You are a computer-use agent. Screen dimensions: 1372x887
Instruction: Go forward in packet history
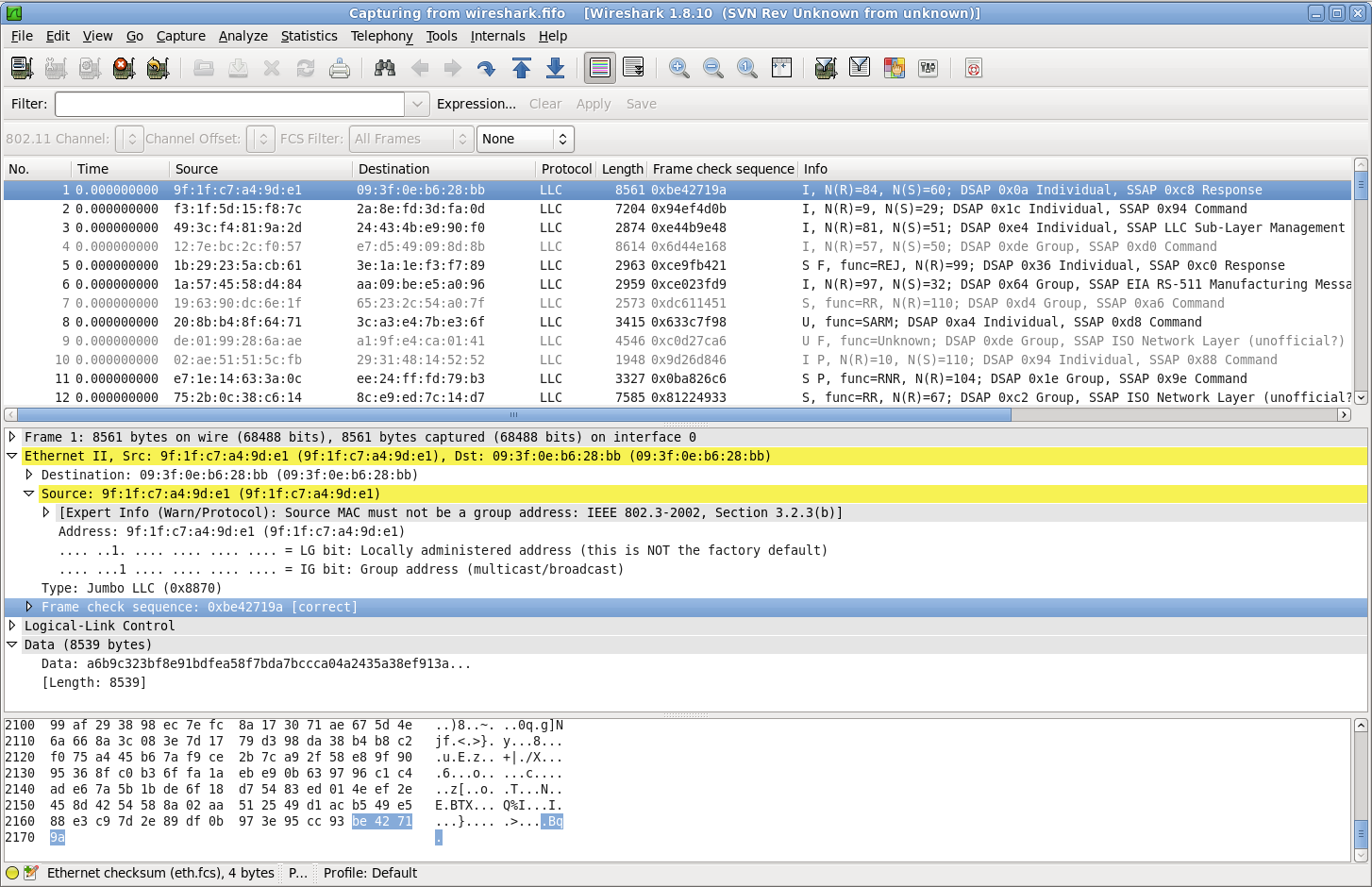(453, 68)
